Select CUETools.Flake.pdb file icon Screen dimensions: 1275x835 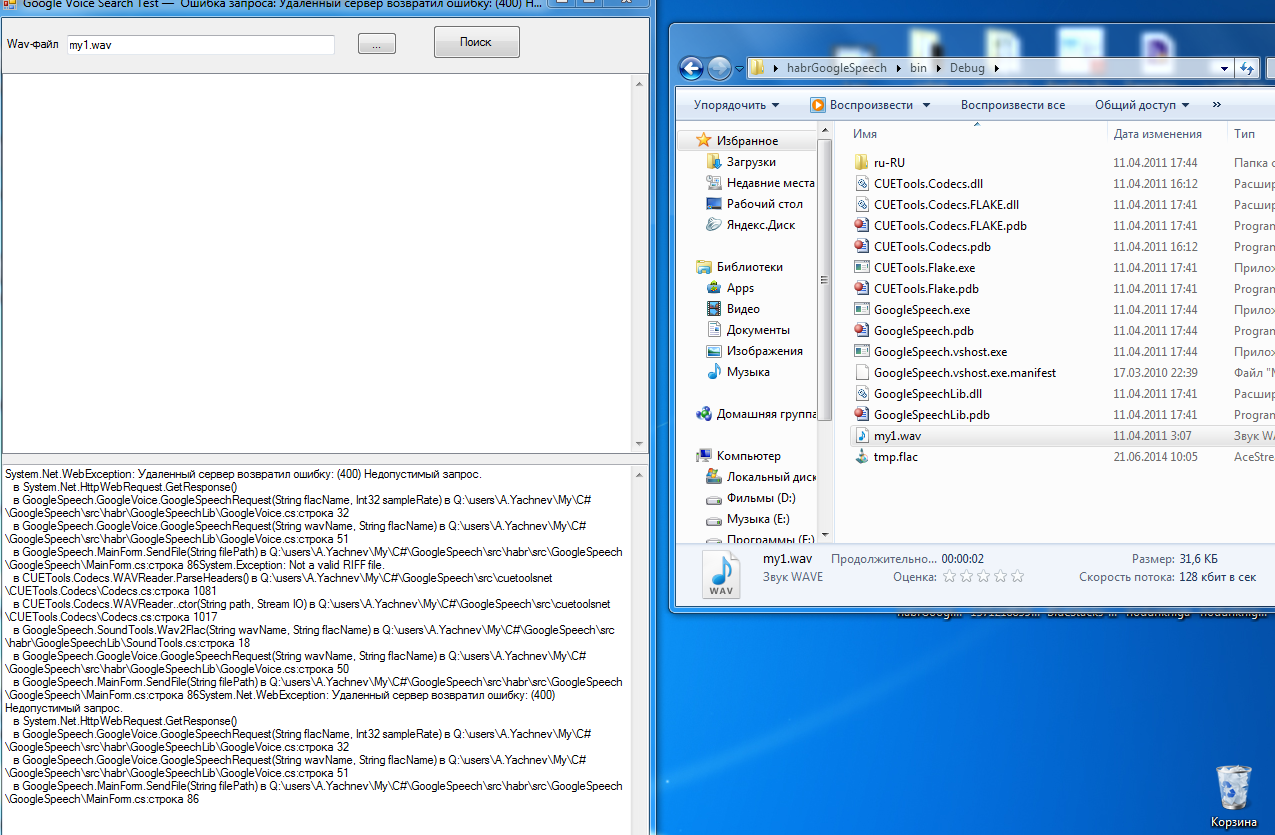pyautogui.click(x=862, y=288)
